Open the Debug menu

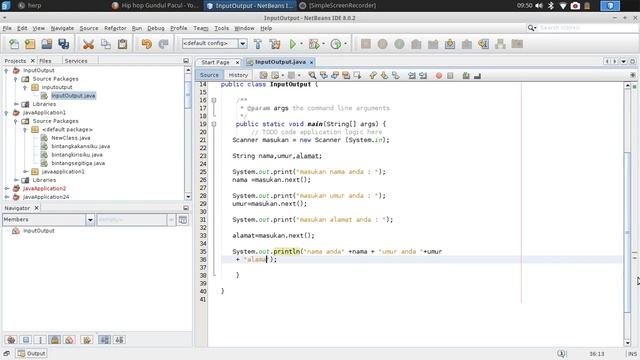156,28
